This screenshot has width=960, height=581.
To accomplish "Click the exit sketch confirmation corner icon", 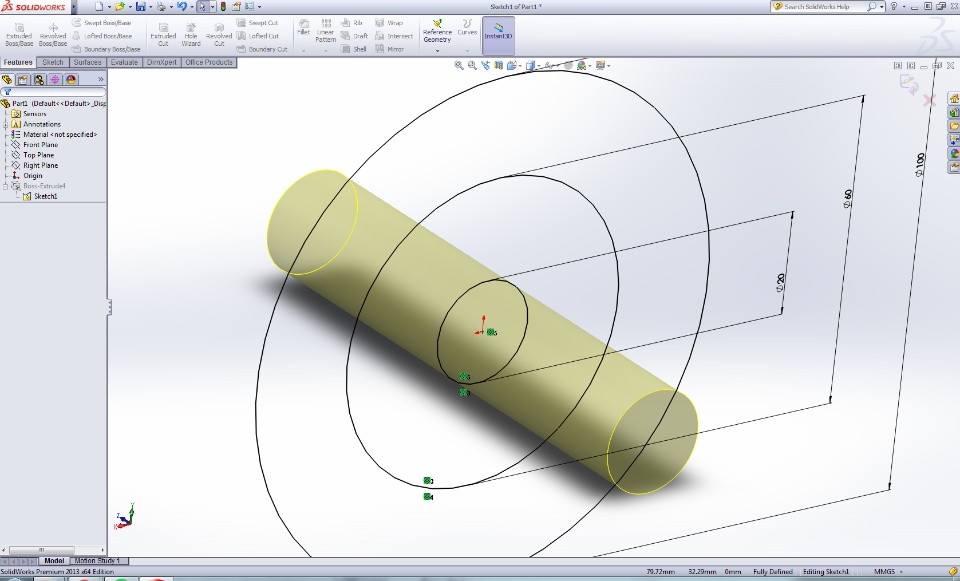I will (909, 84).
